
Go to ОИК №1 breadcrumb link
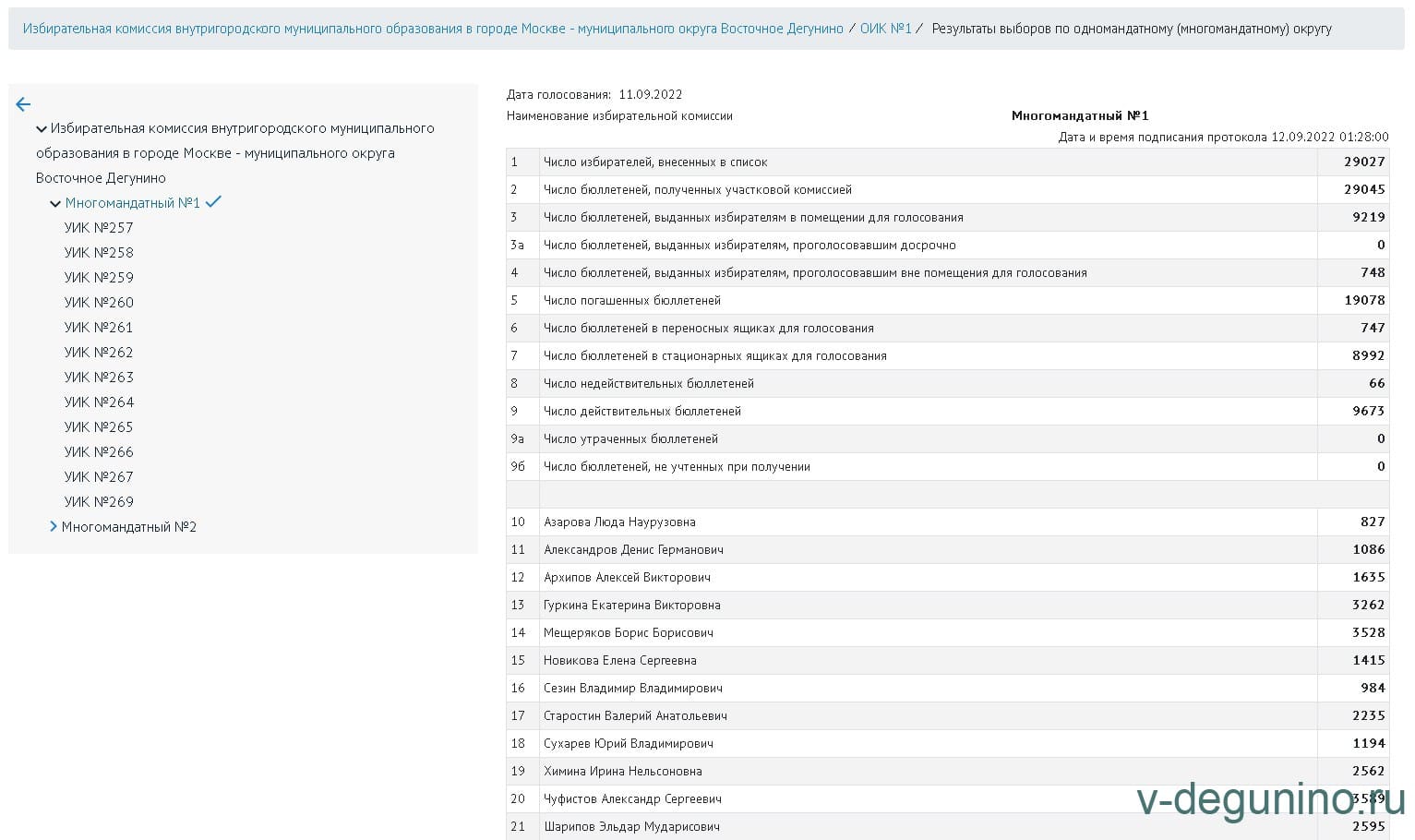885,29
